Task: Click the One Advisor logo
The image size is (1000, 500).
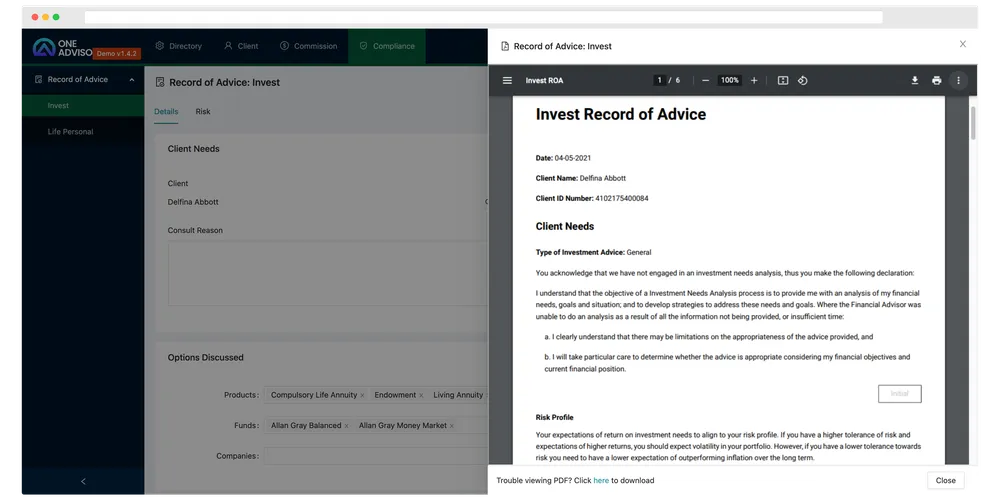Action: (63, 47)
